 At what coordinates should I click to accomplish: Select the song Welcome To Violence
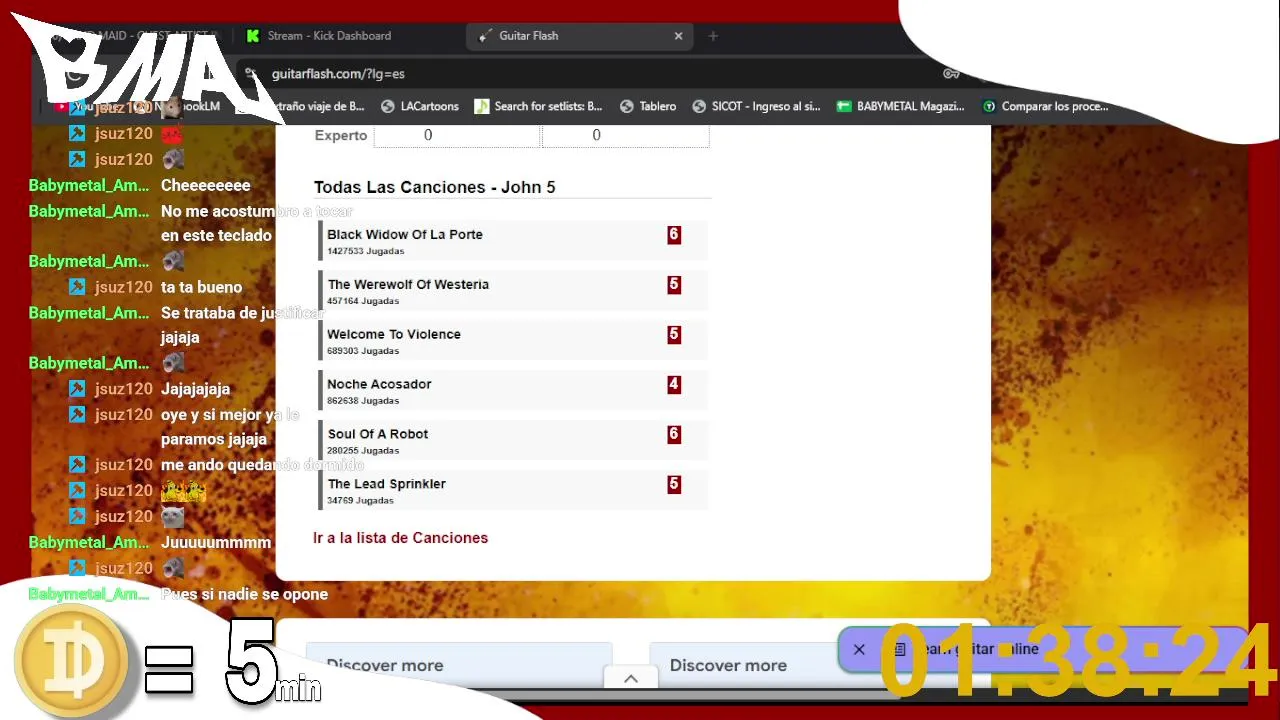click(513, 340)
